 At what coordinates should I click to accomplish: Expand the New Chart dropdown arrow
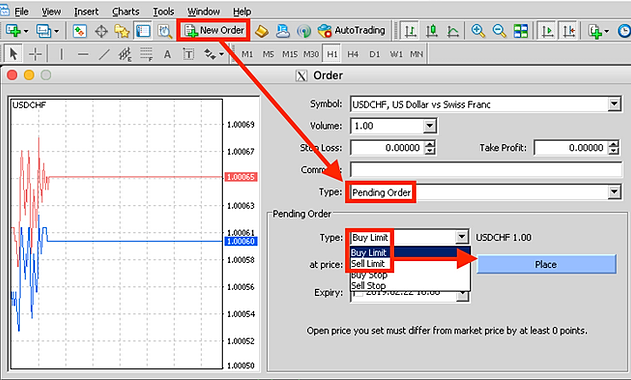[26, 31]
